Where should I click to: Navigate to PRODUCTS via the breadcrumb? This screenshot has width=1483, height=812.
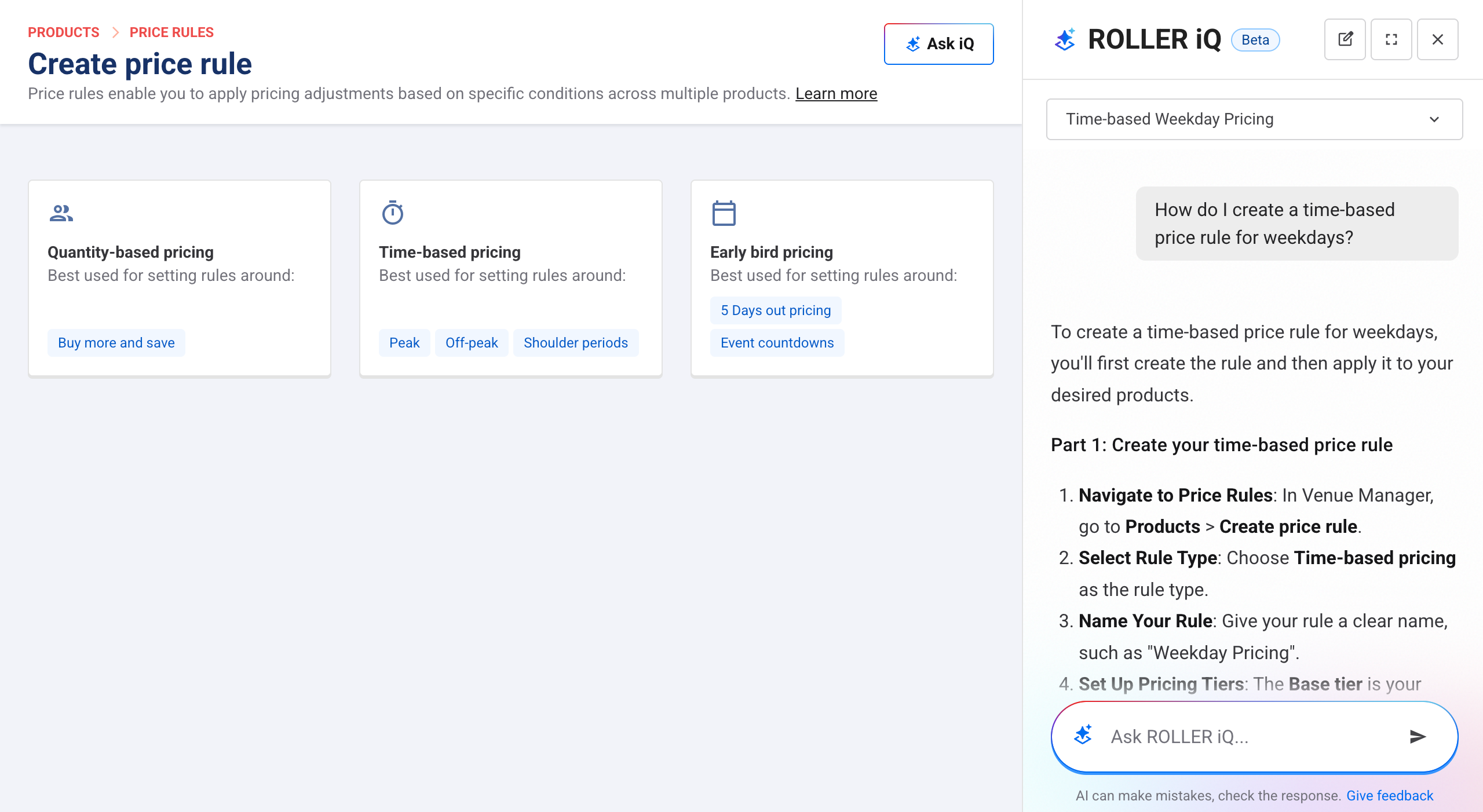coord(64,32)
